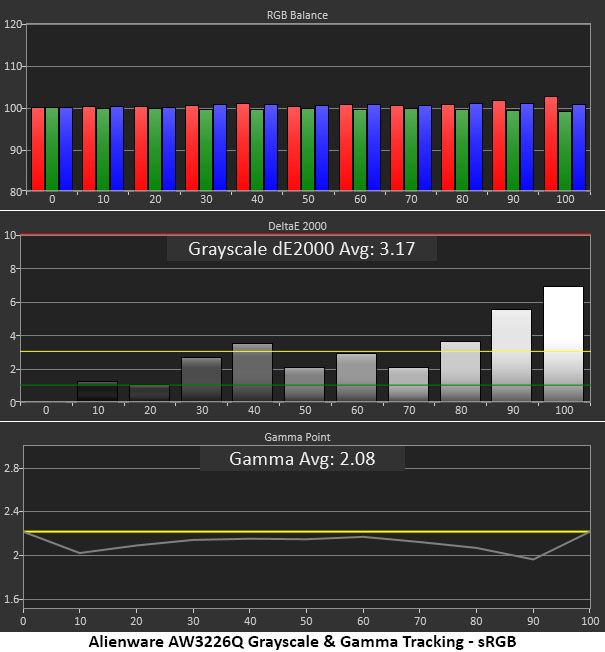The height and width of the screenshot is (652, 605).
Task: Click the blue bar at 0 in RGB Balance
Action: coord(66,149)
